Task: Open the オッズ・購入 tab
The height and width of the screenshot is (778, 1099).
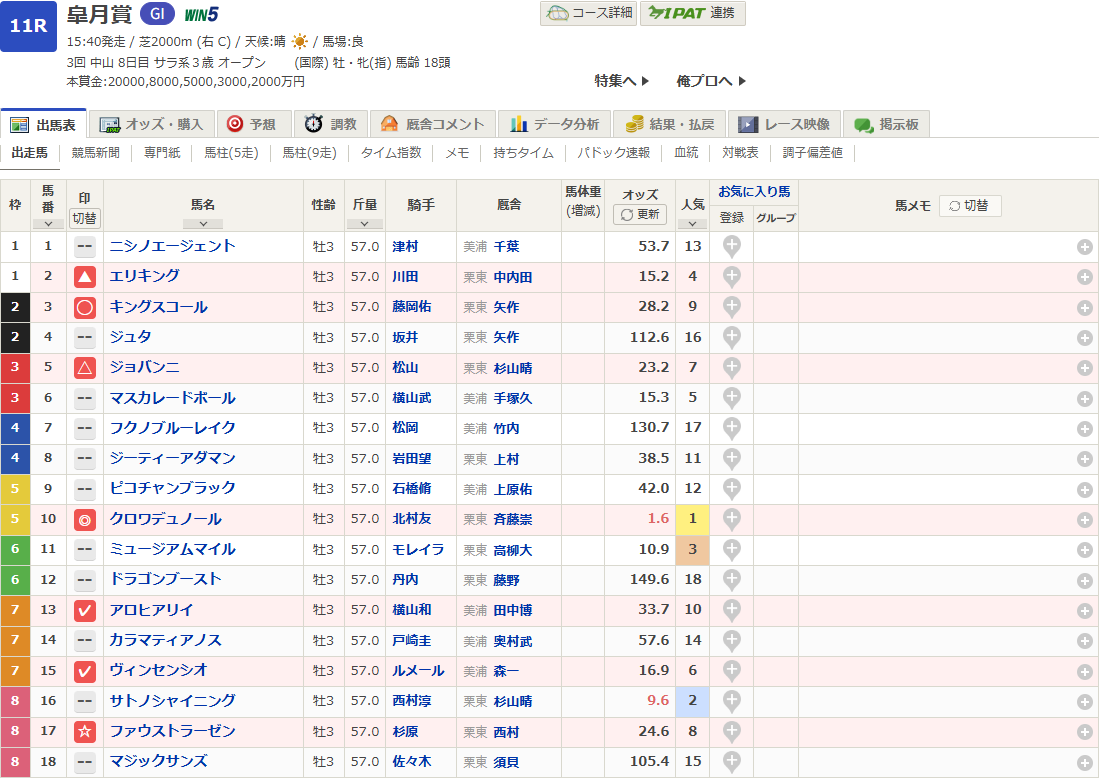Action: click(x=153, y=124)
